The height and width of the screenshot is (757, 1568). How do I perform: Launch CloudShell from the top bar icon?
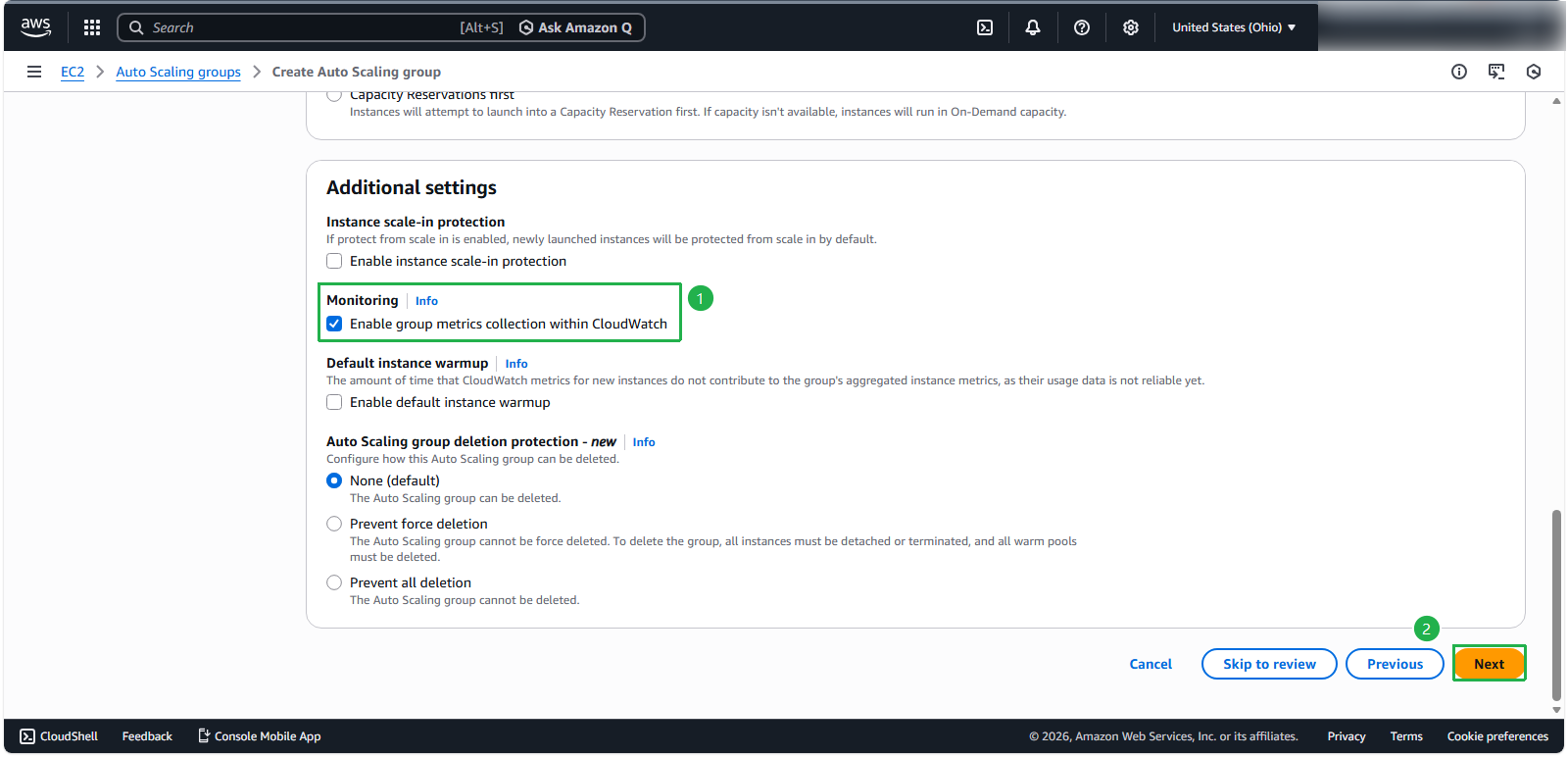(985, 27)
